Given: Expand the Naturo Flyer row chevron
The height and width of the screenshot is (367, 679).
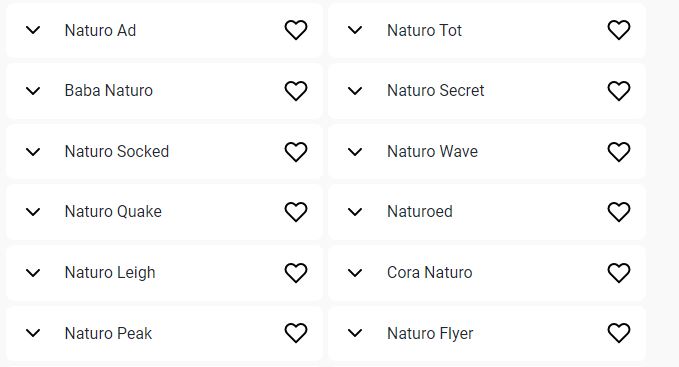Looking at the screenshot, I should coord(355,333).
